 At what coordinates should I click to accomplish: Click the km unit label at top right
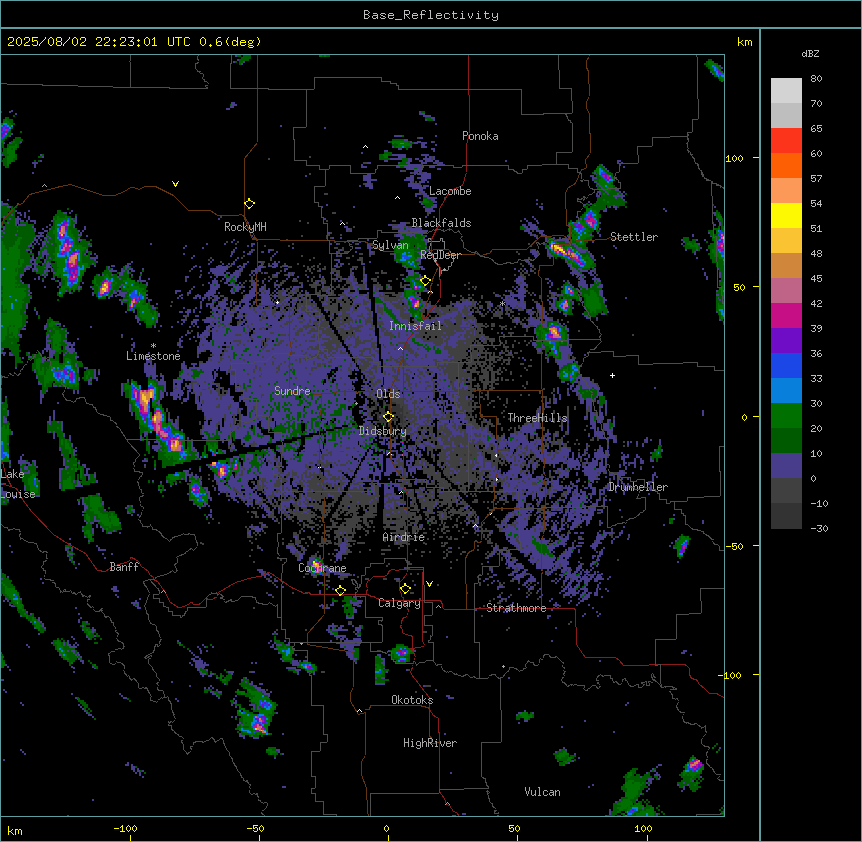[745, 42]
